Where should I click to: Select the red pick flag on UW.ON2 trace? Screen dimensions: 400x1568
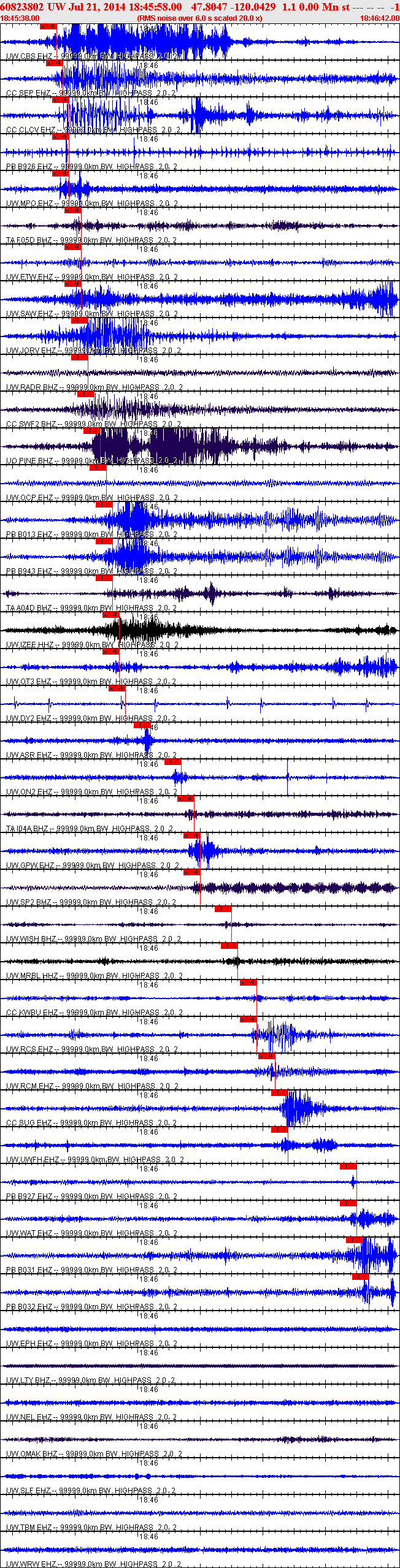tap(173, 762)
